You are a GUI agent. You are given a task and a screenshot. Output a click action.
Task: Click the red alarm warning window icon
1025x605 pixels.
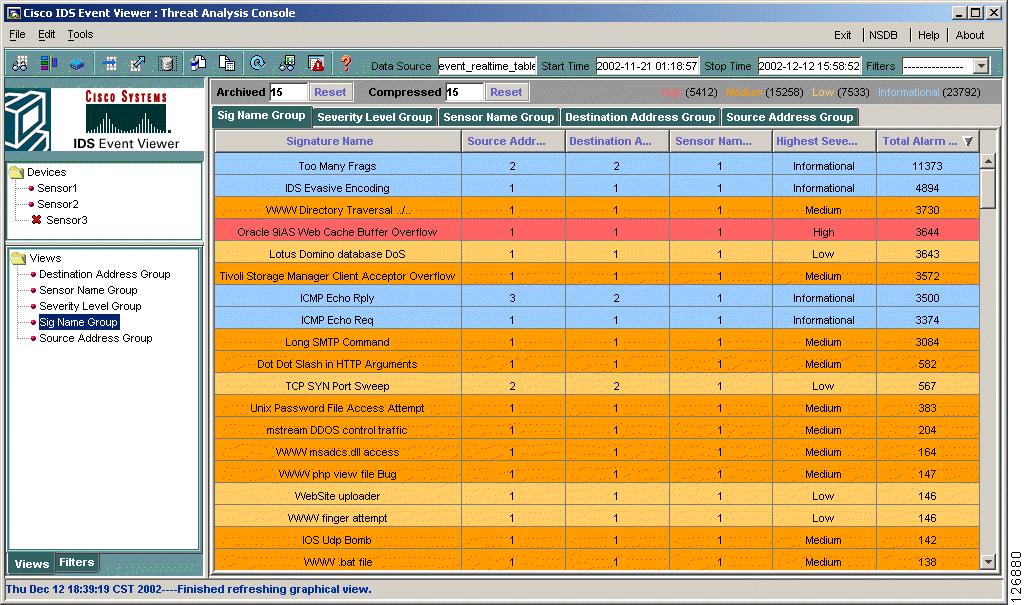click(x=316, y=63)
